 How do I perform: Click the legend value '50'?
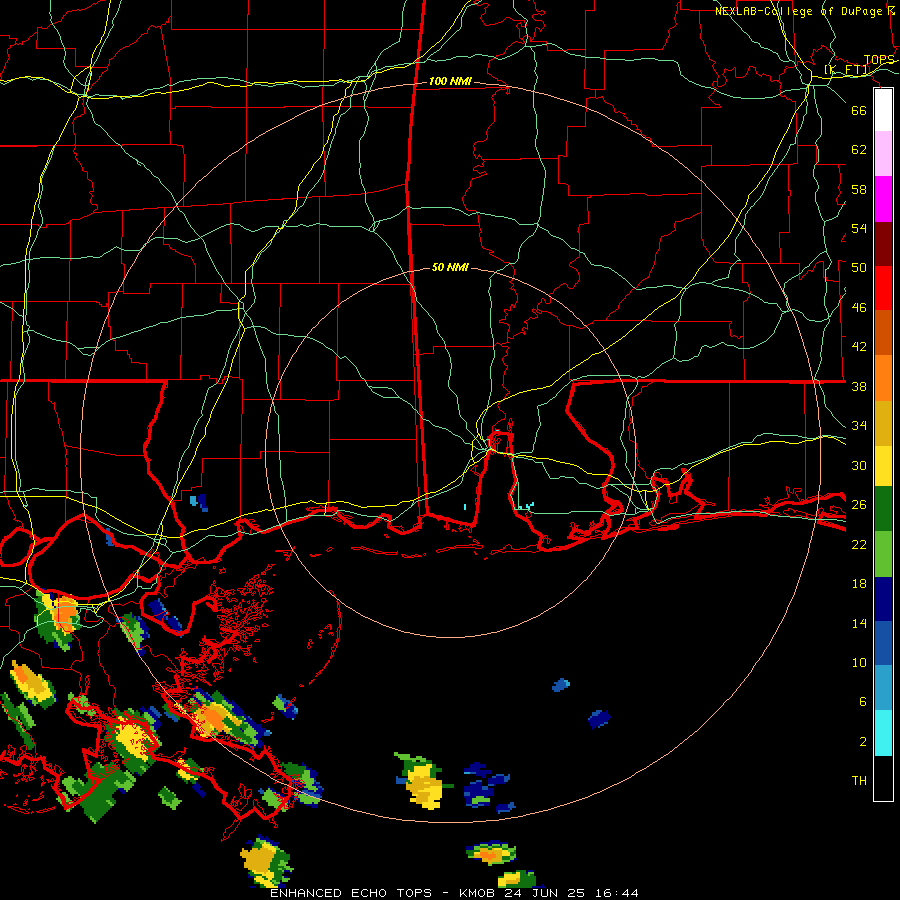(x=859, y=268)
